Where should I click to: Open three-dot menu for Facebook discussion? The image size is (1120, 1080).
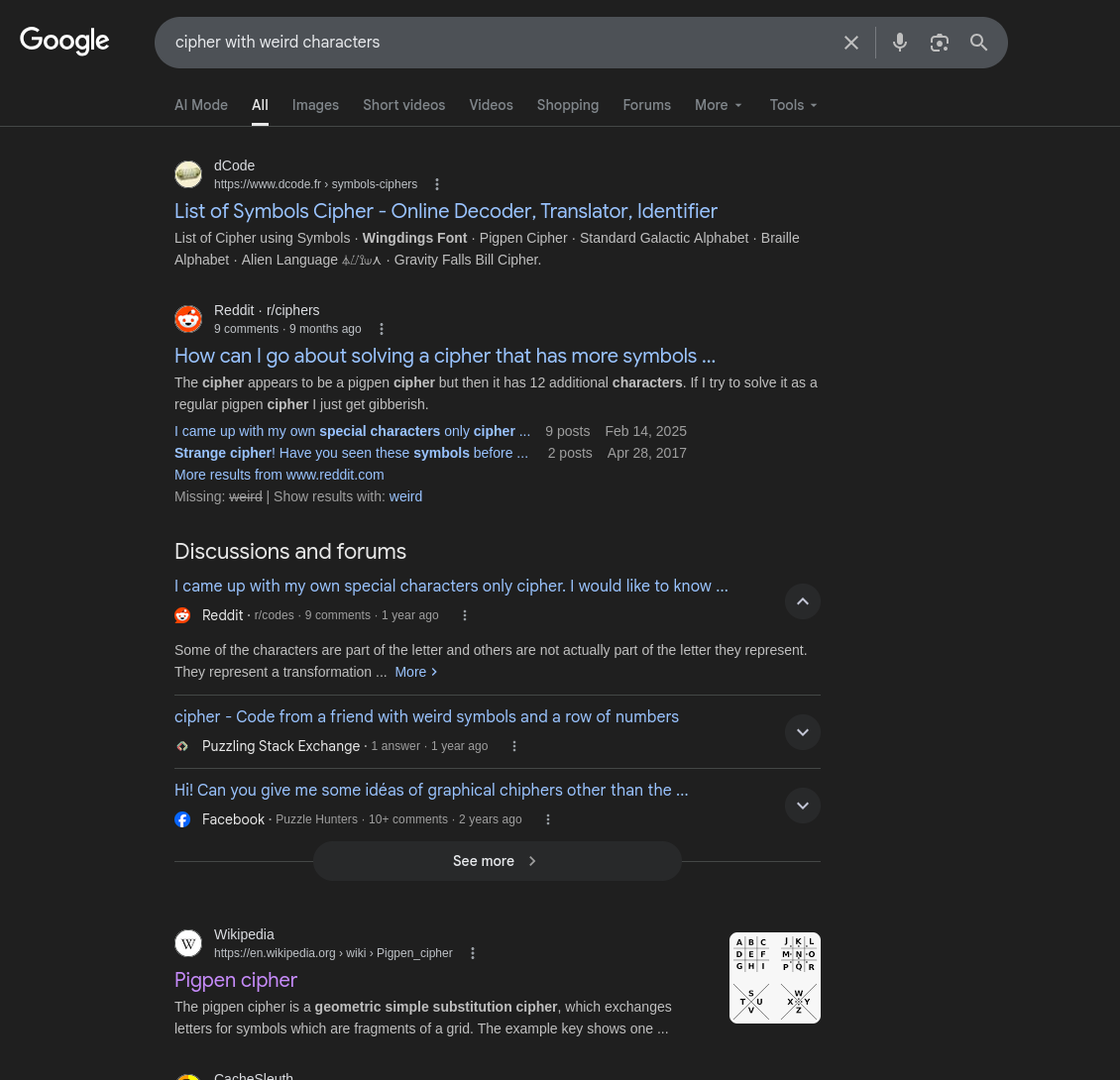pos(548,819)
